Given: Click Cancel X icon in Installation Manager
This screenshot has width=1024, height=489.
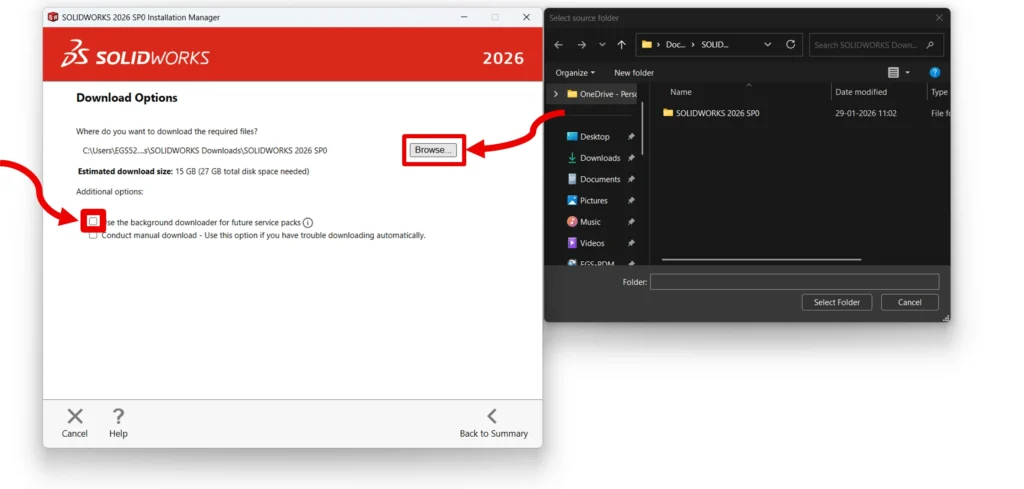Looking at the screenshot, I should (x=75, y=417).
